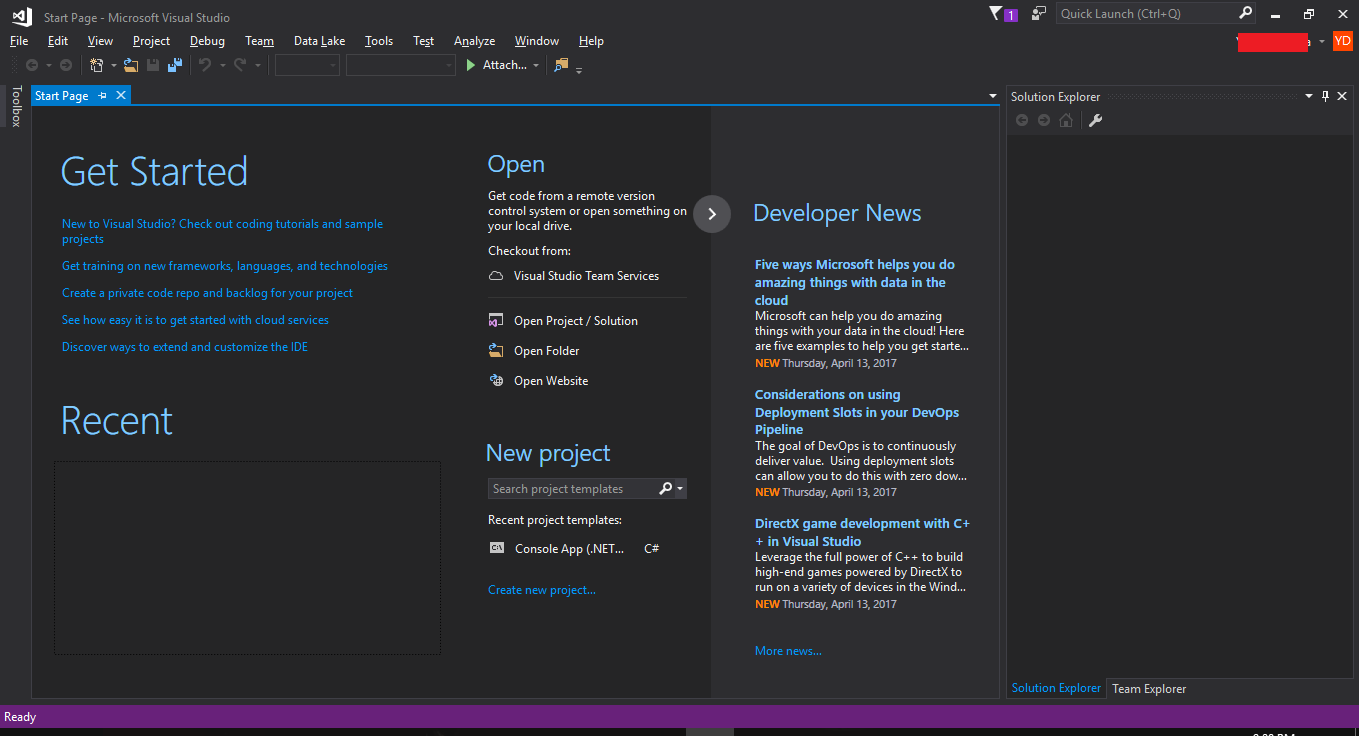Expand the New Project dropdown arrow
Screen dimensions: 1359x736
tap(113, 66)
